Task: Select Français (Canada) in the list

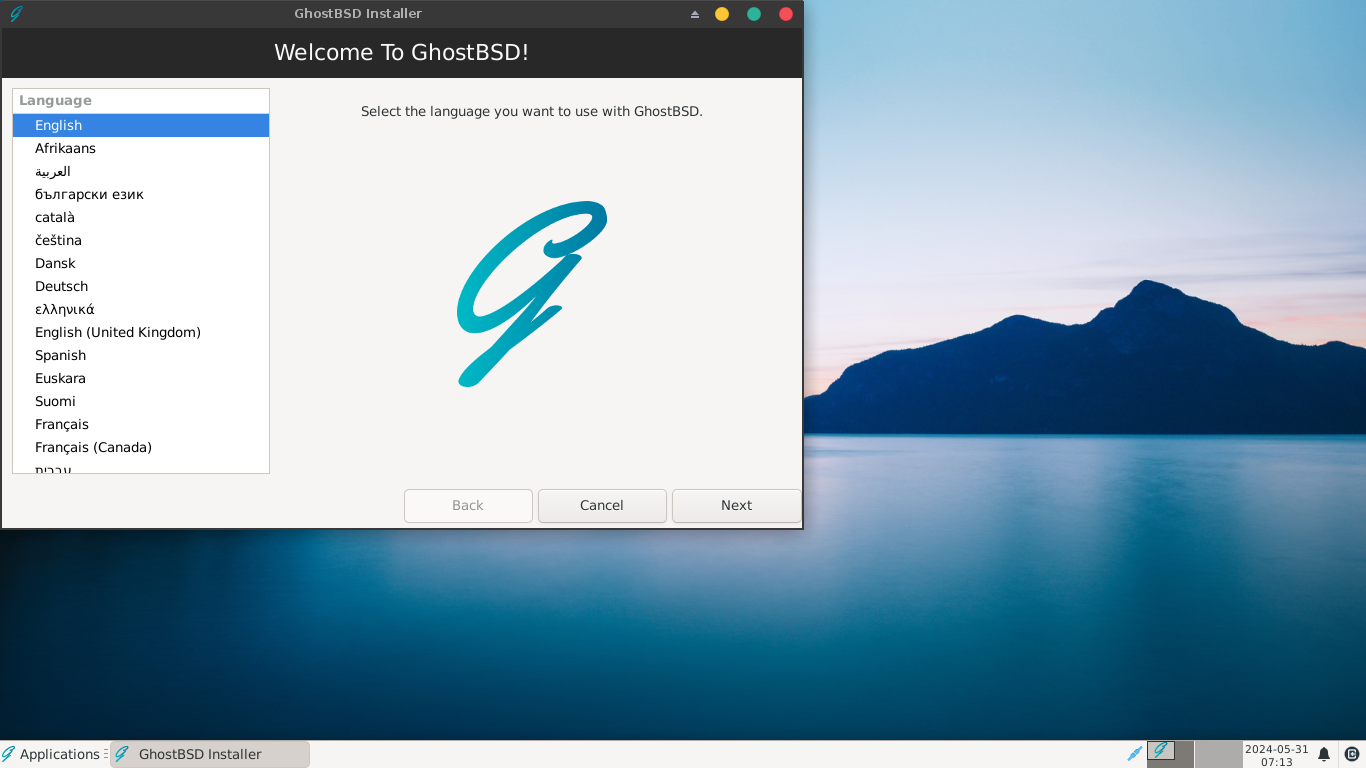Action: [141, 447]
